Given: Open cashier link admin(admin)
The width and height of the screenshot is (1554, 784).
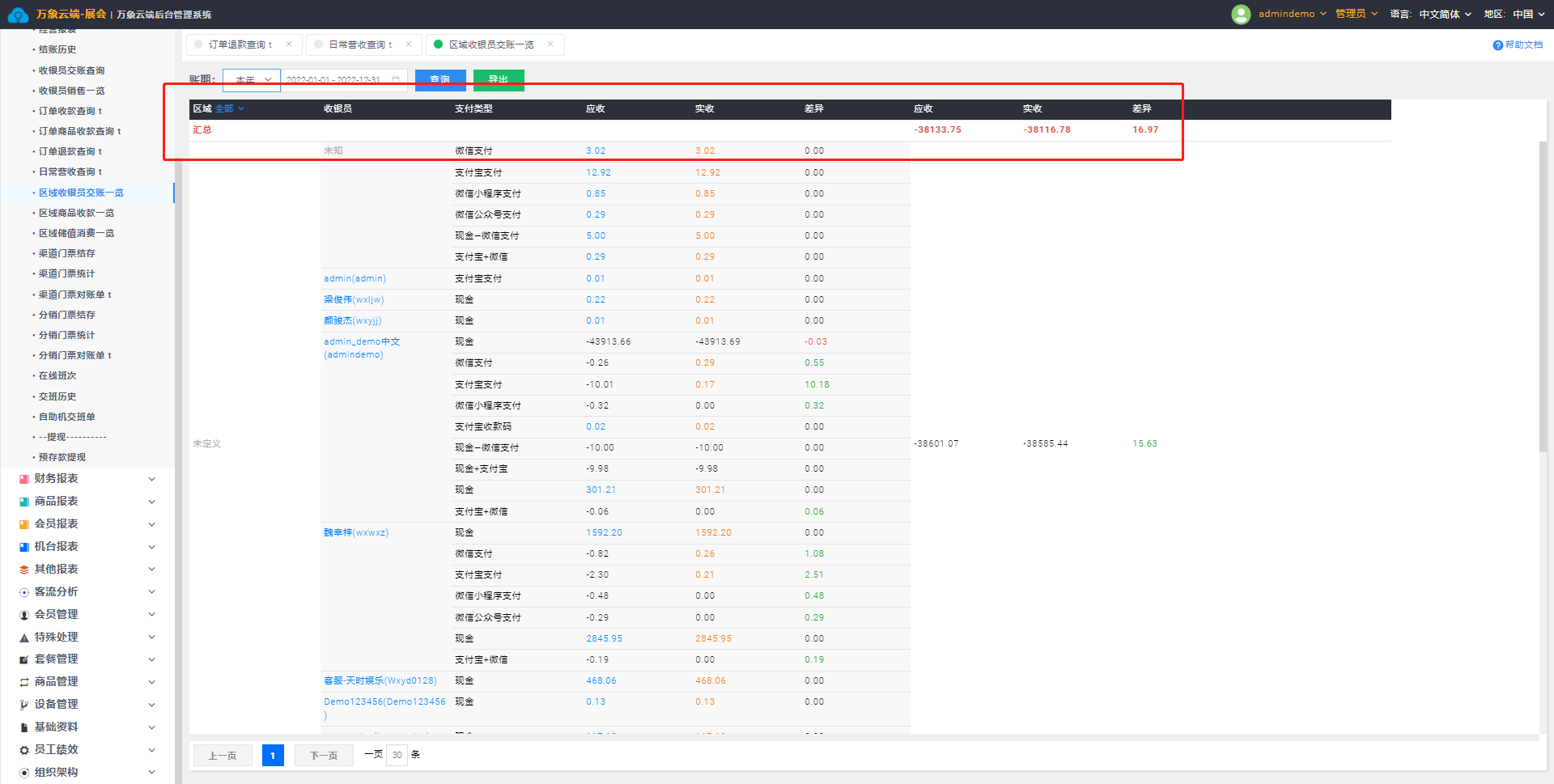Looking at the screenshot, I should pyautogui.click(x=355, y=278).
